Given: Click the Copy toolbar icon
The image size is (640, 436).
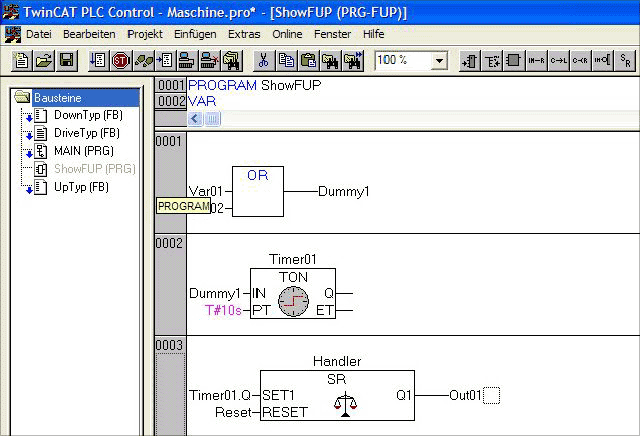Looking at the screenshot, I should [286, 61].
